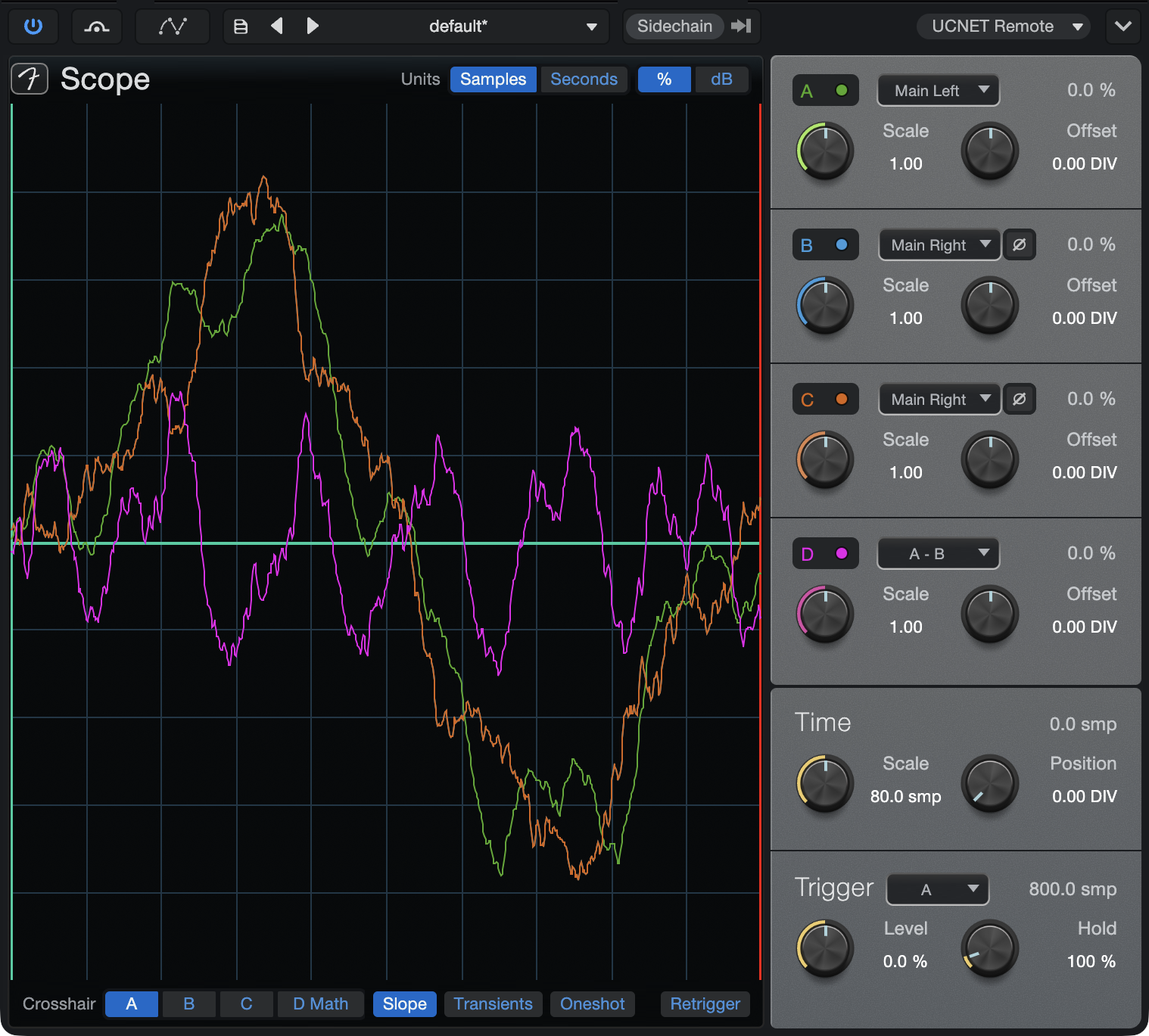Click channel B Offset knob
The image size is (1149, 1036).
pyautogui.click(x=990, y=305)
